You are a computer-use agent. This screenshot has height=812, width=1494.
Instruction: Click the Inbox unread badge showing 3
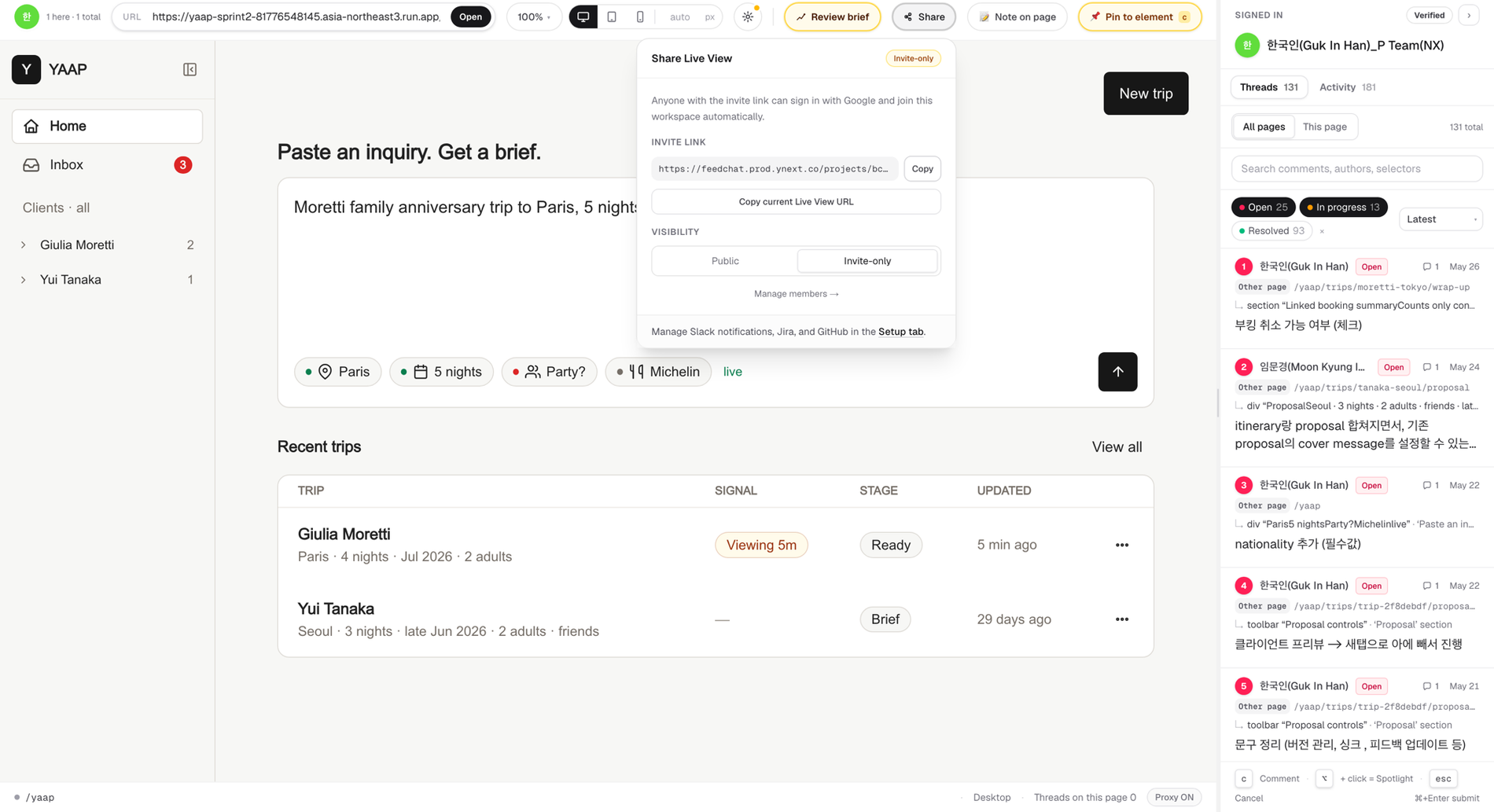click(x=182, y=165)
